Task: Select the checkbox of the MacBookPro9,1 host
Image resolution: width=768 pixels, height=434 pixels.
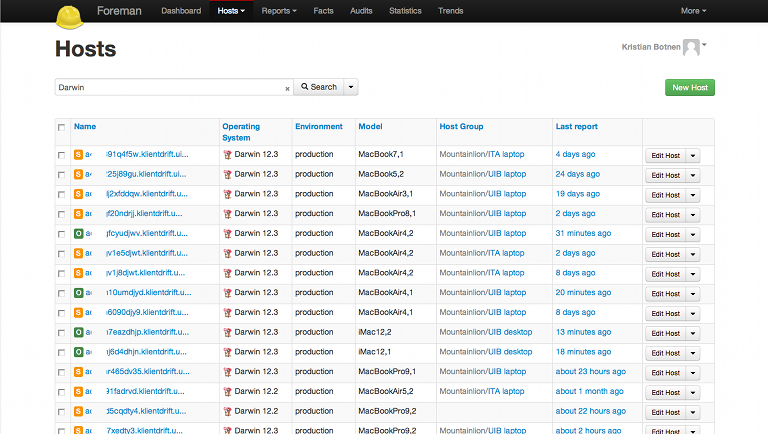Action: pyautogui.click(x=61, y=372)
